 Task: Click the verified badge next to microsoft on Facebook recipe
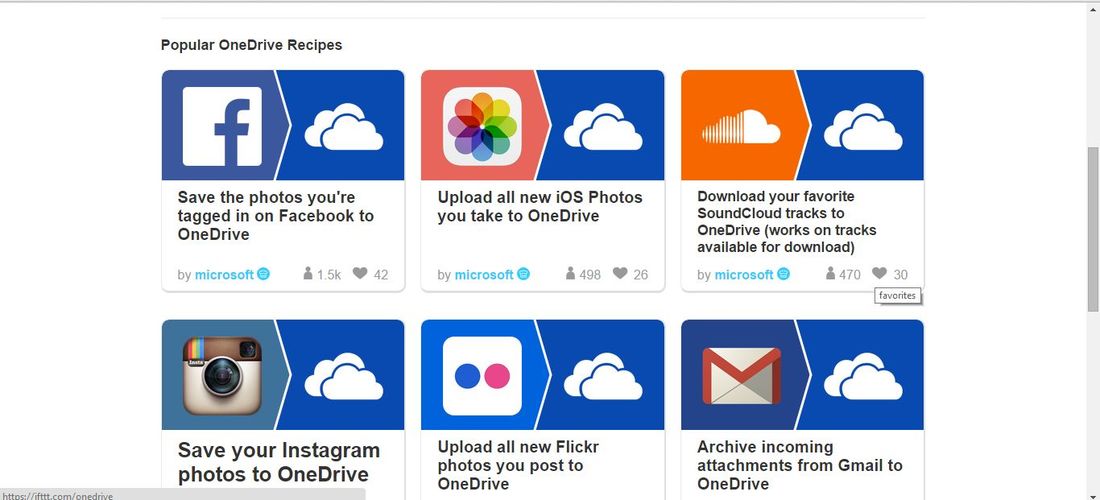[263, 274]
